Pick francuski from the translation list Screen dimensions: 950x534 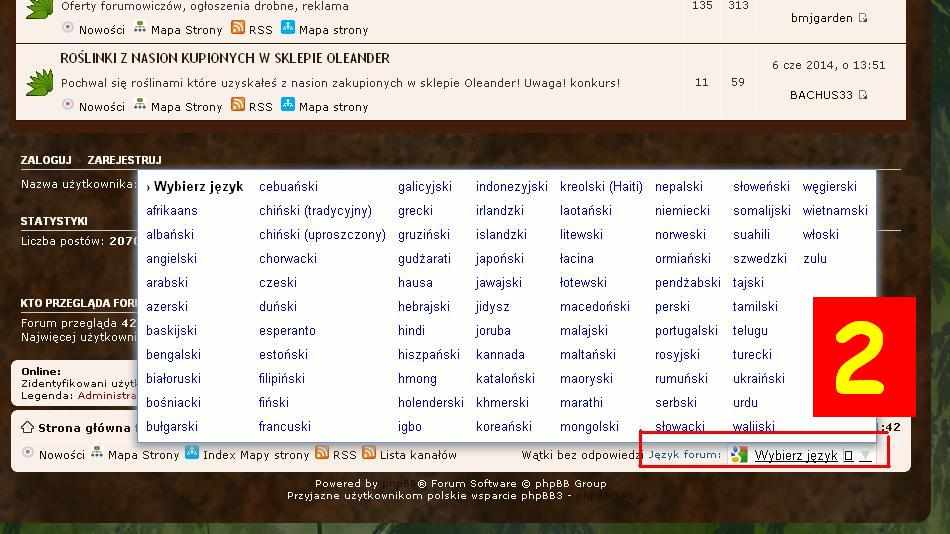tap(285, 426)
